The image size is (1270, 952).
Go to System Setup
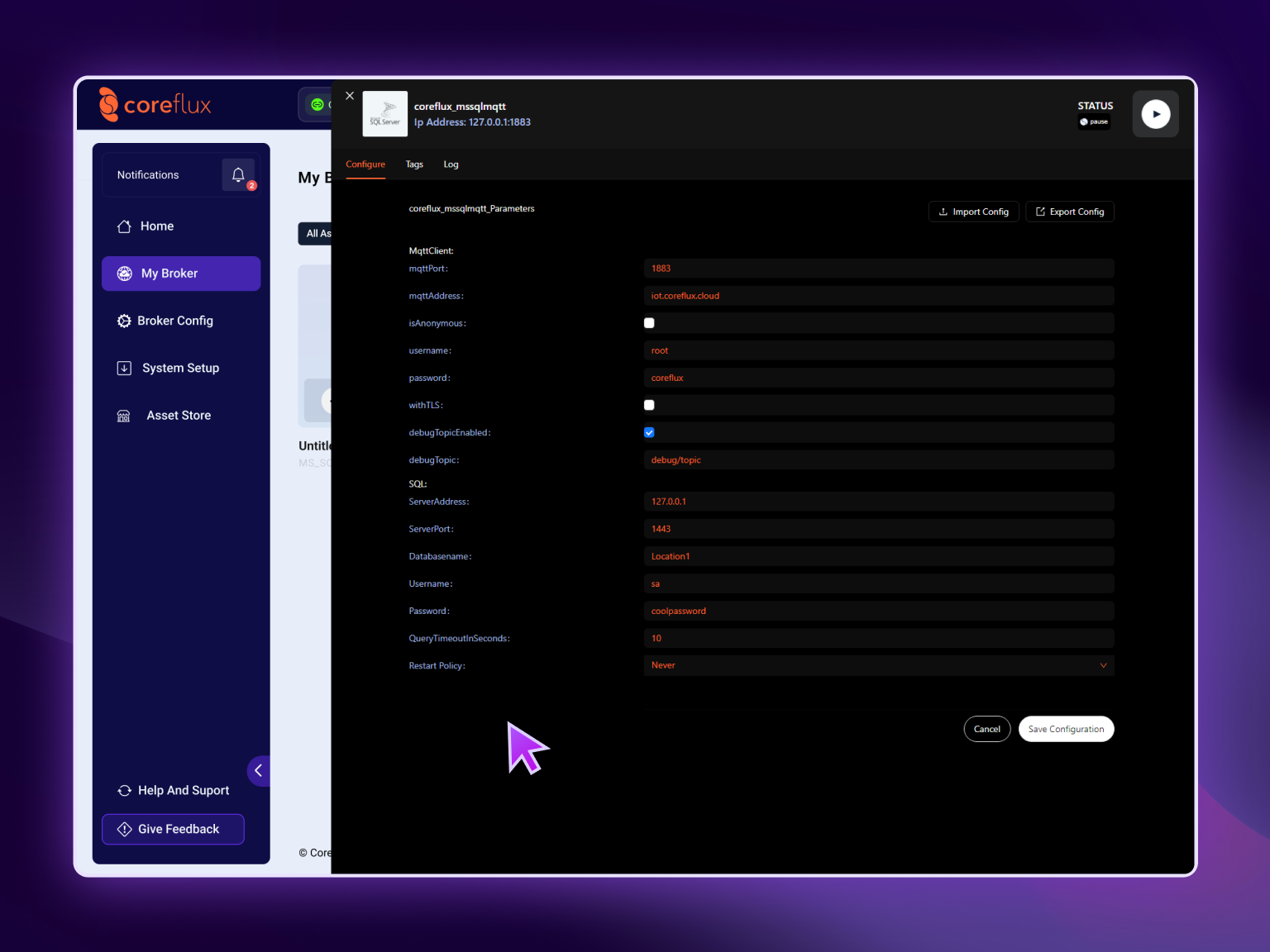point(179,368)
